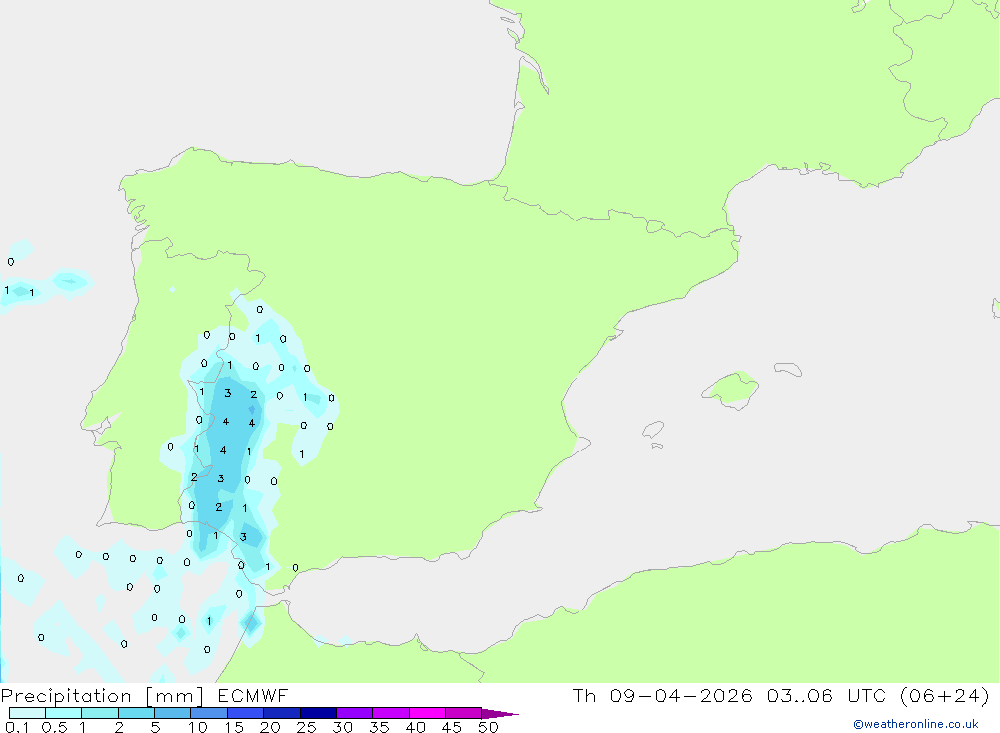Click the 0.5–1 mm legend color box
The height and width of the screenshot is (733, 1000).
pyautogui.click(x=64, y=713)
